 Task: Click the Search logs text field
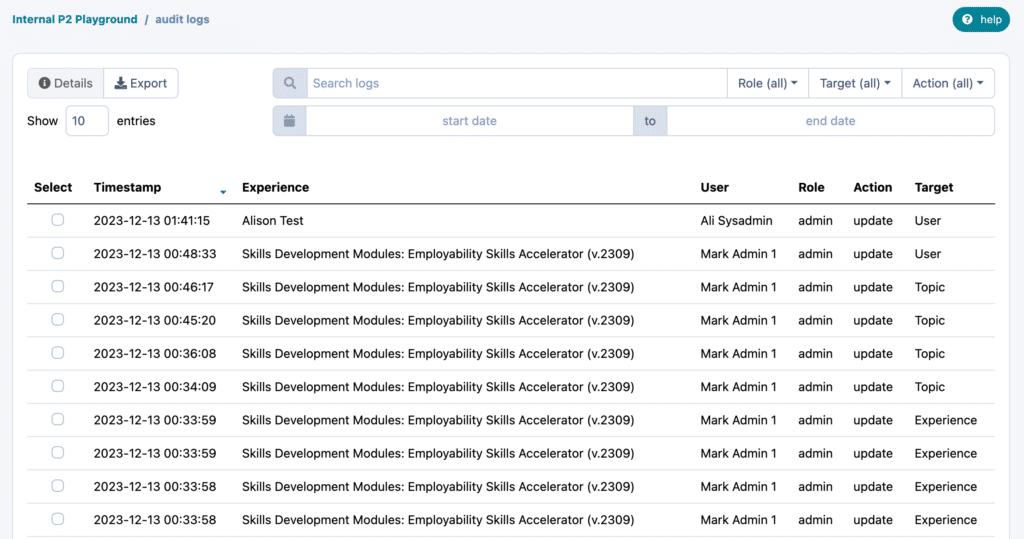[516, 83]
